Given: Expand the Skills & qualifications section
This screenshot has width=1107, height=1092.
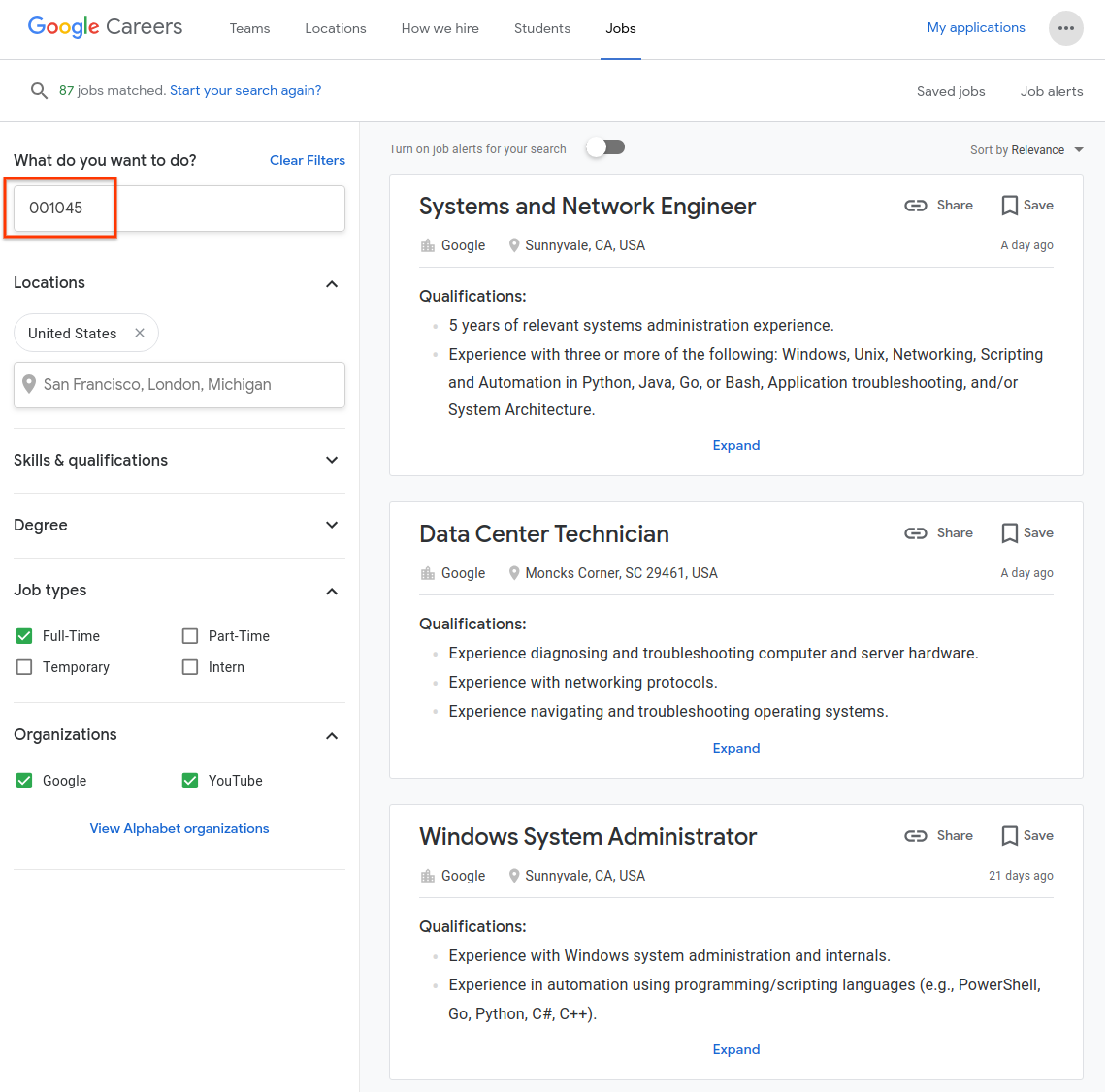Looking at the screenshot, I should tap(332, 460).
